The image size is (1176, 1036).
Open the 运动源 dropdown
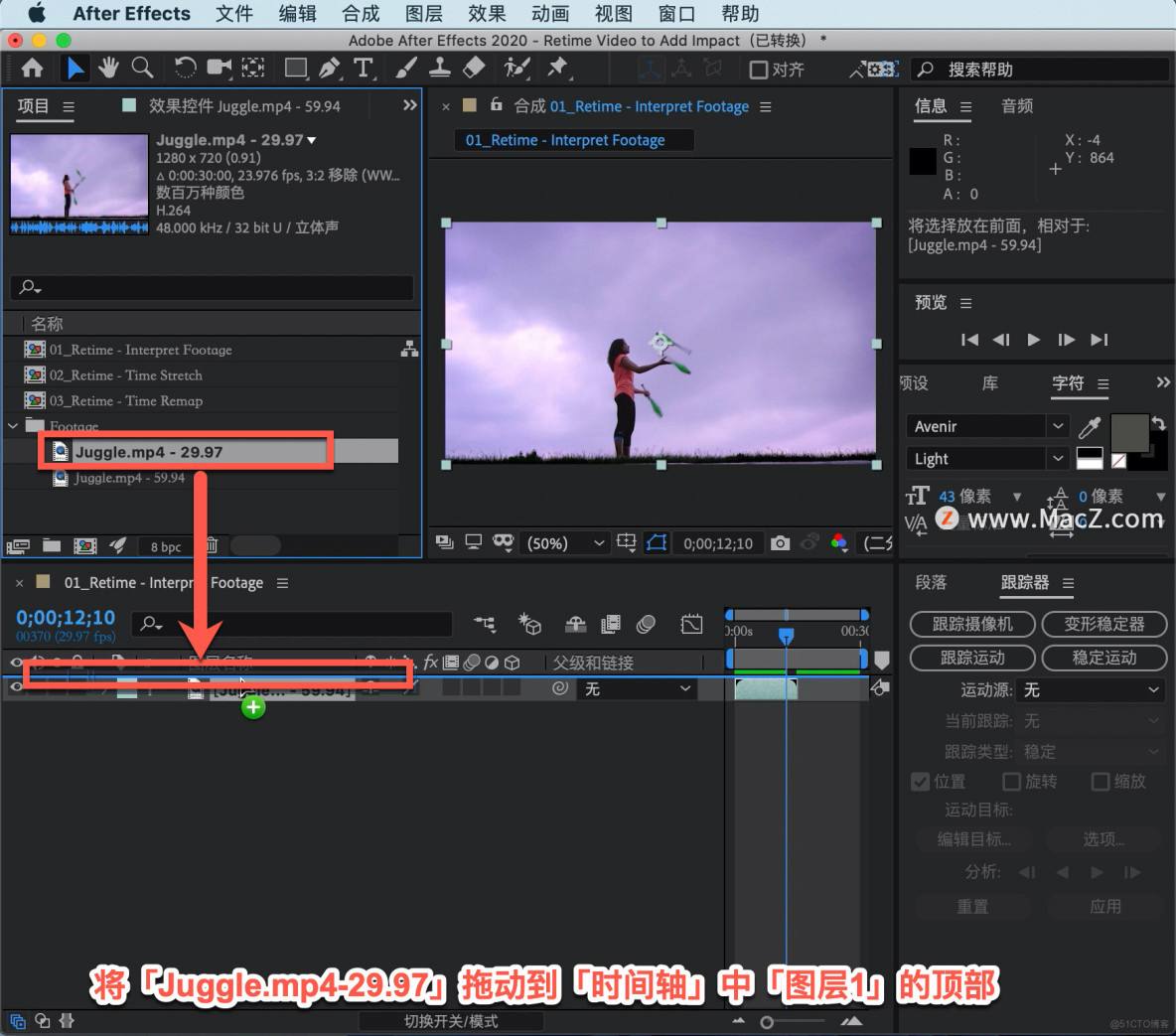pos(1092,689)
